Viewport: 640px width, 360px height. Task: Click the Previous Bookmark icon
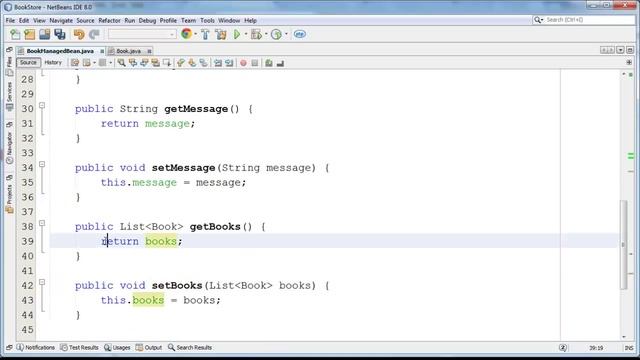click(181, 62)
